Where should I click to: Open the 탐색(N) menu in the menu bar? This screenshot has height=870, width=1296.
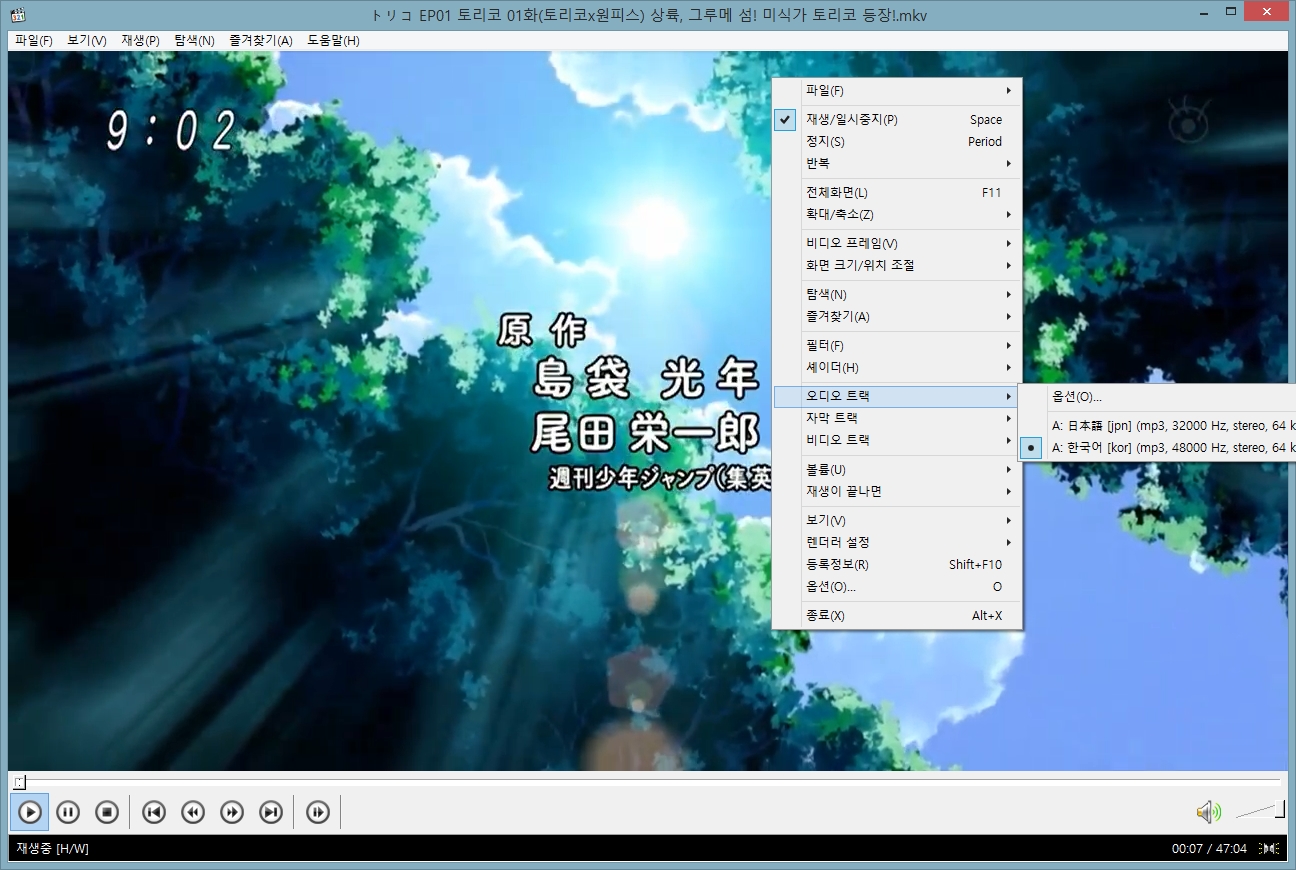[194, 40]
